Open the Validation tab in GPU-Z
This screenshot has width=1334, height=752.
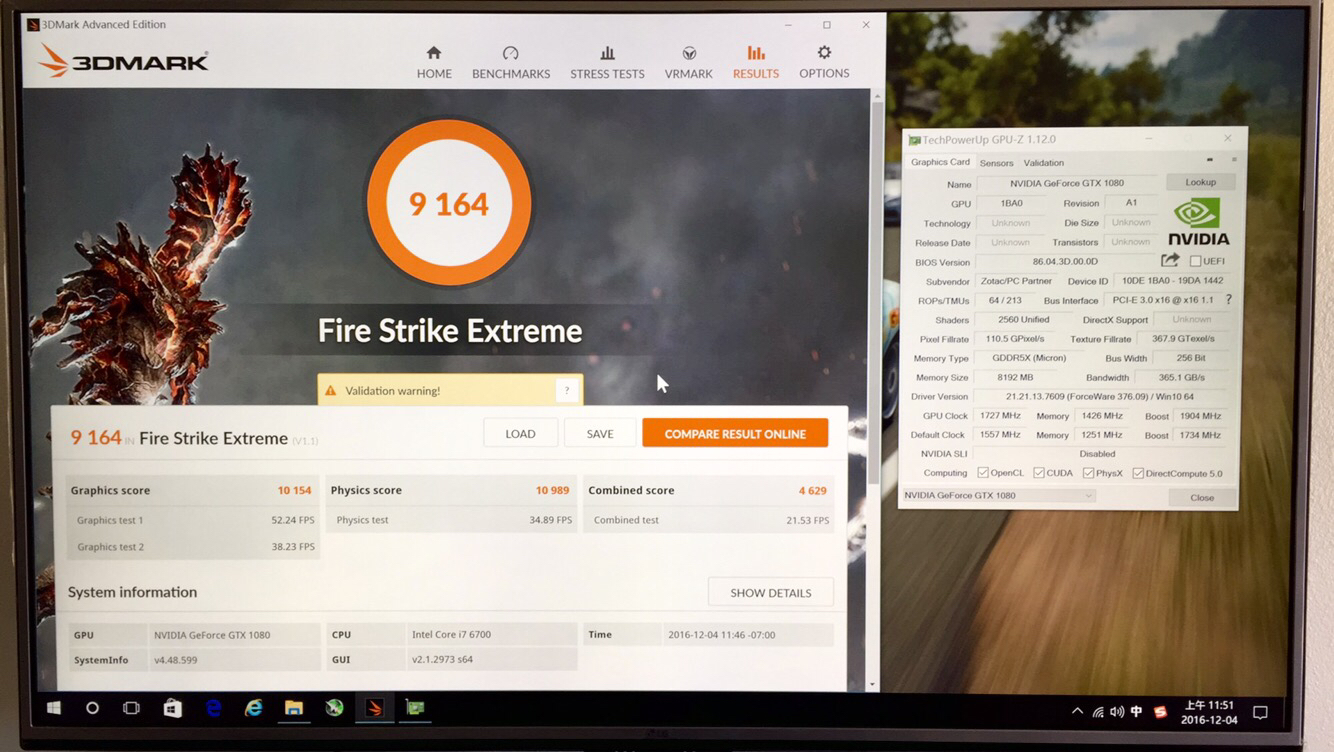click(1043, 163)
